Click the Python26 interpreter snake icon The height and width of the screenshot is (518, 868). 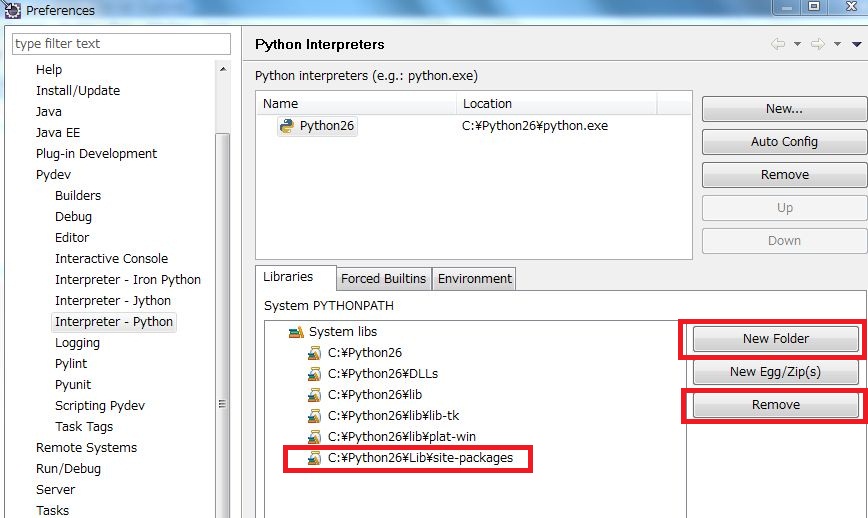(287, 126)
